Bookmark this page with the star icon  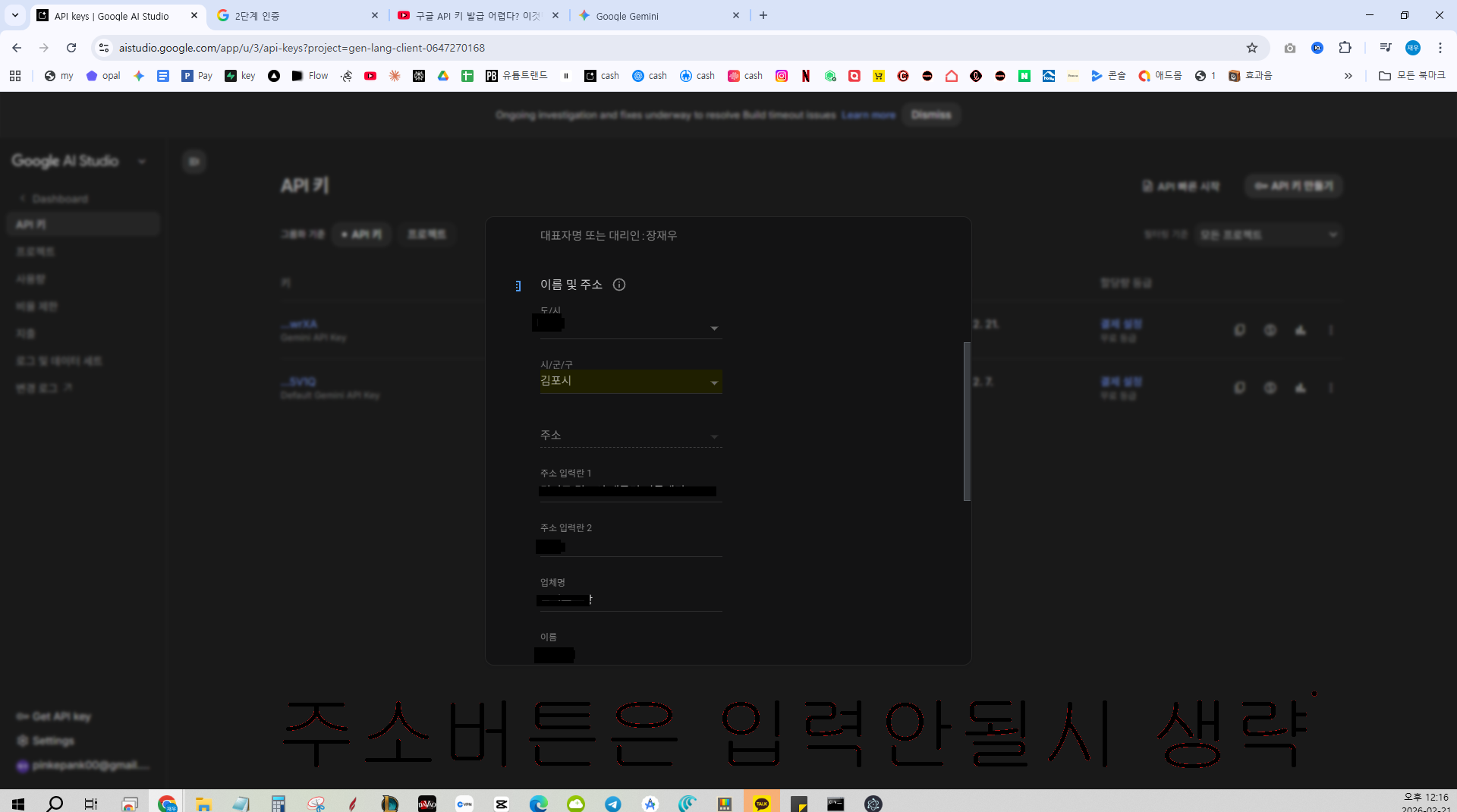pos(1252,48)
